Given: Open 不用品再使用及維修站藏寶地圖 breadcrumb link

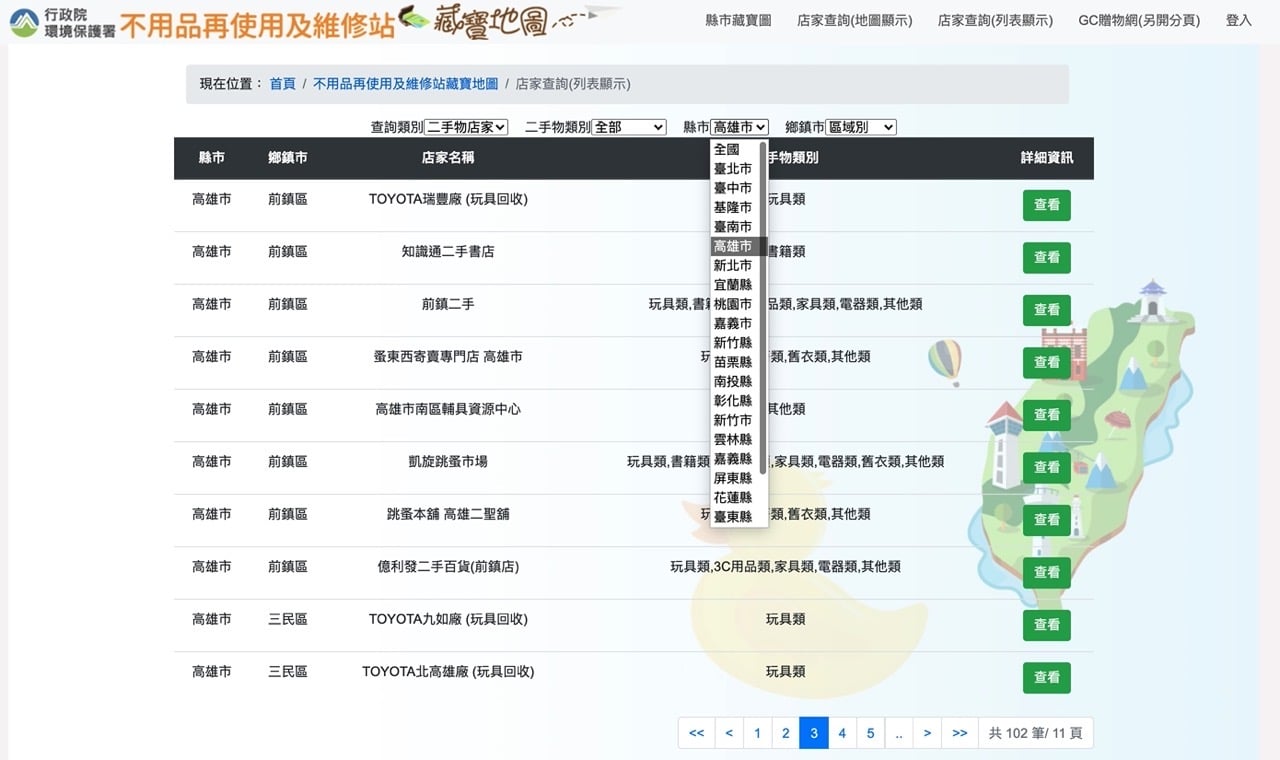Looking at the screenshot, I should coord(406,84).
